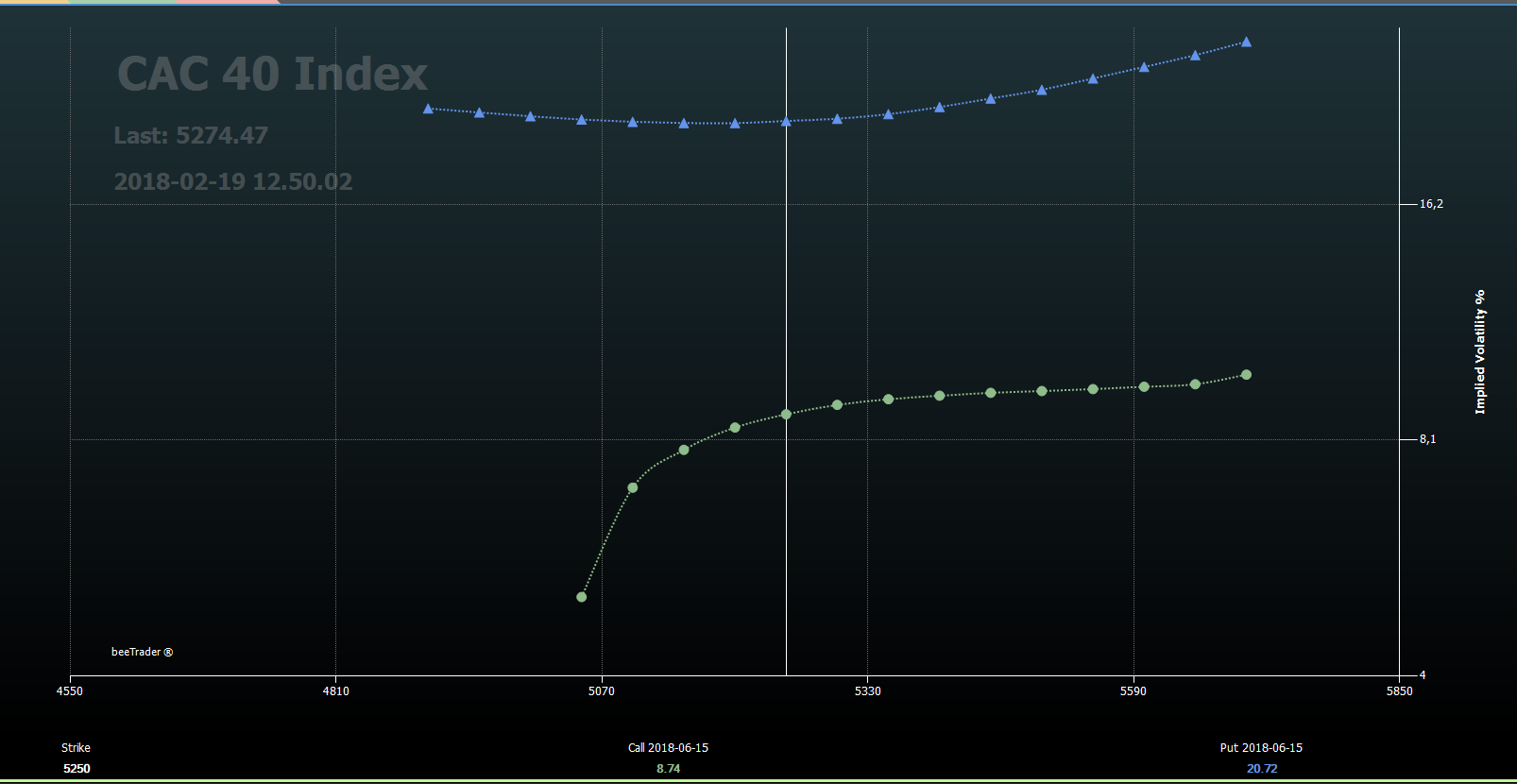Click the first blue put triangle at strike 4900
This screenshot has height=784, width=1517.
click(428, 110)
